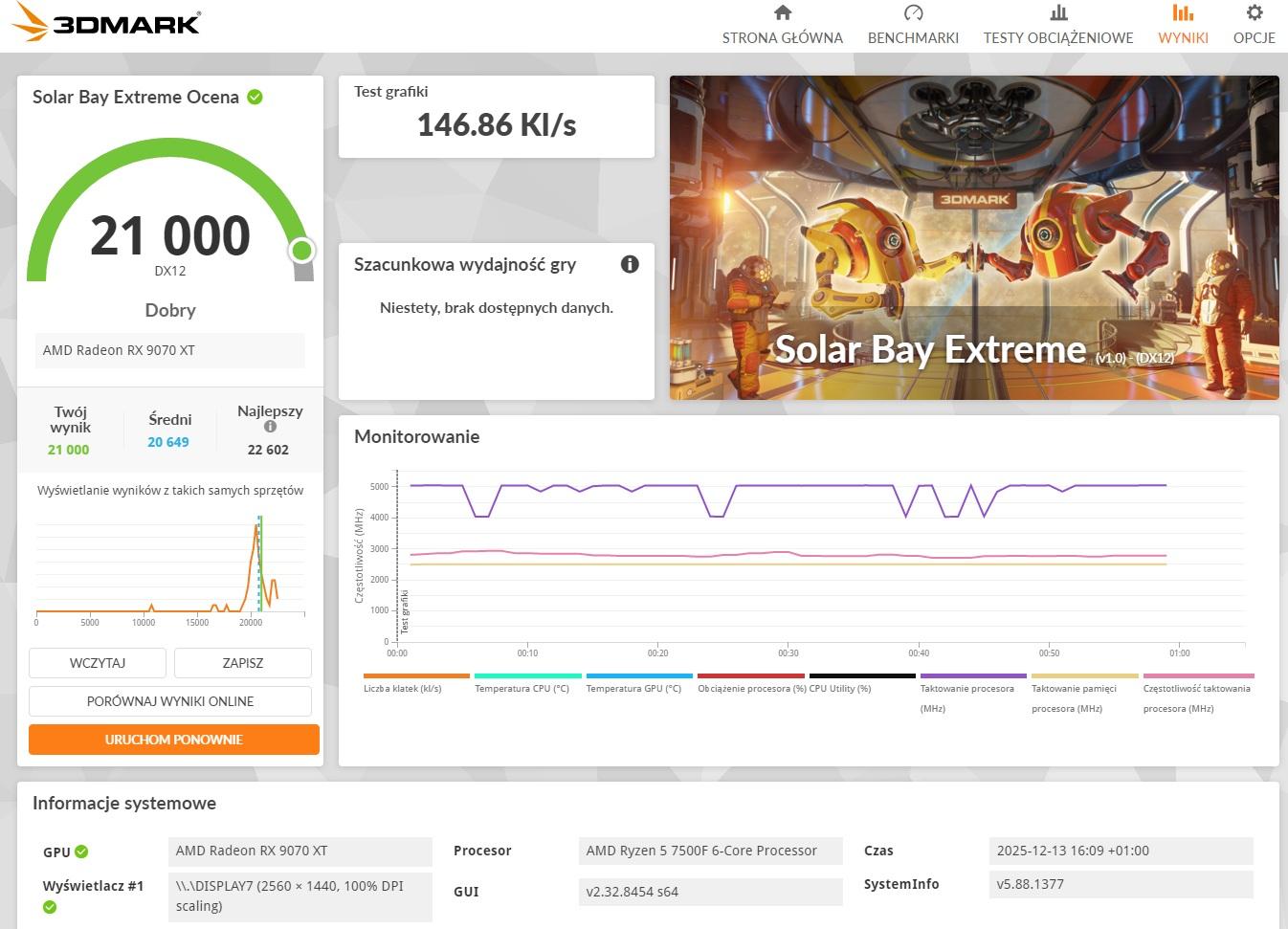
Task: Open options with the gear icon
Action: click(1254, 13)
